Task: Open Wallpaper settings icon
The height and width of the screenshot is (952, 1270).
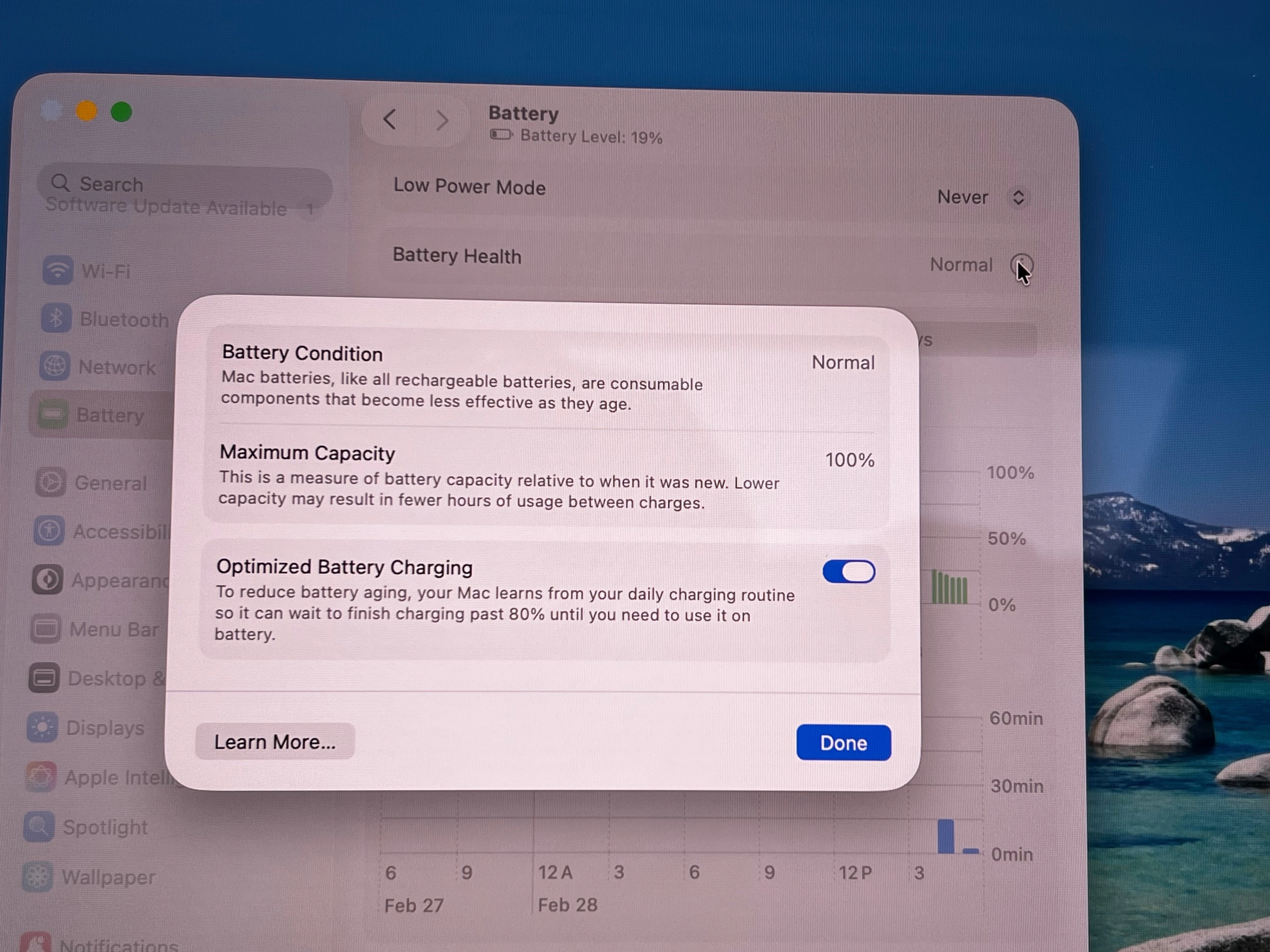Action: (x=38, y=877)
